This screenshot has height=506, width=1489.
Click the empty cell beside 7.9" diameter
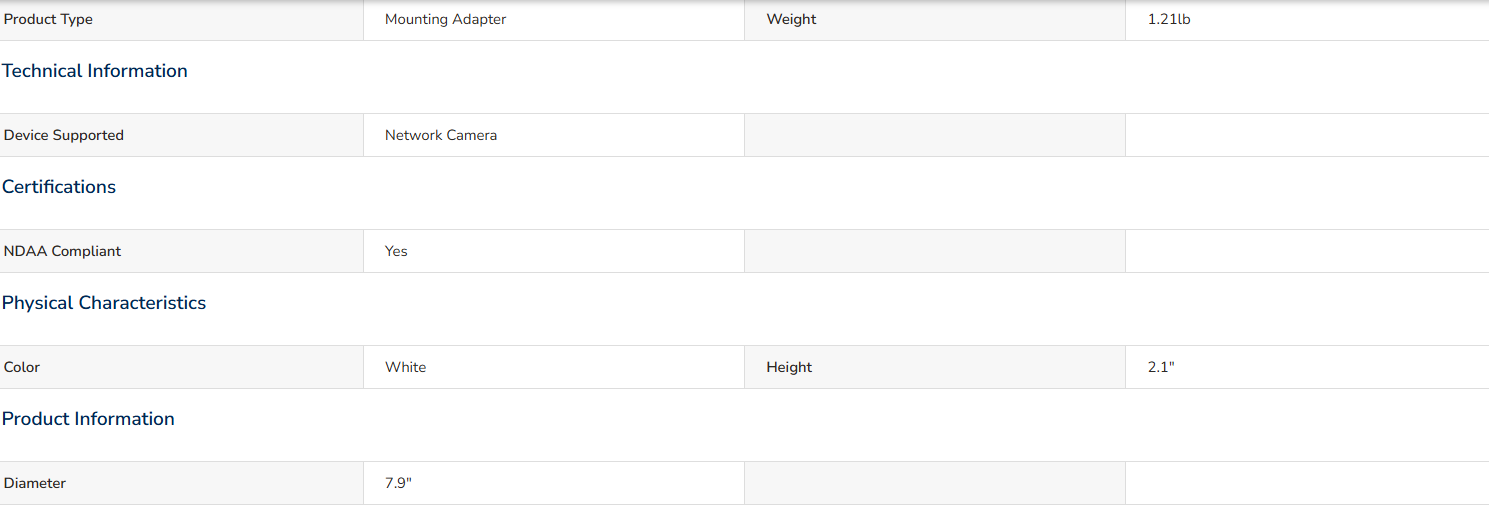(x=935, y=483)
